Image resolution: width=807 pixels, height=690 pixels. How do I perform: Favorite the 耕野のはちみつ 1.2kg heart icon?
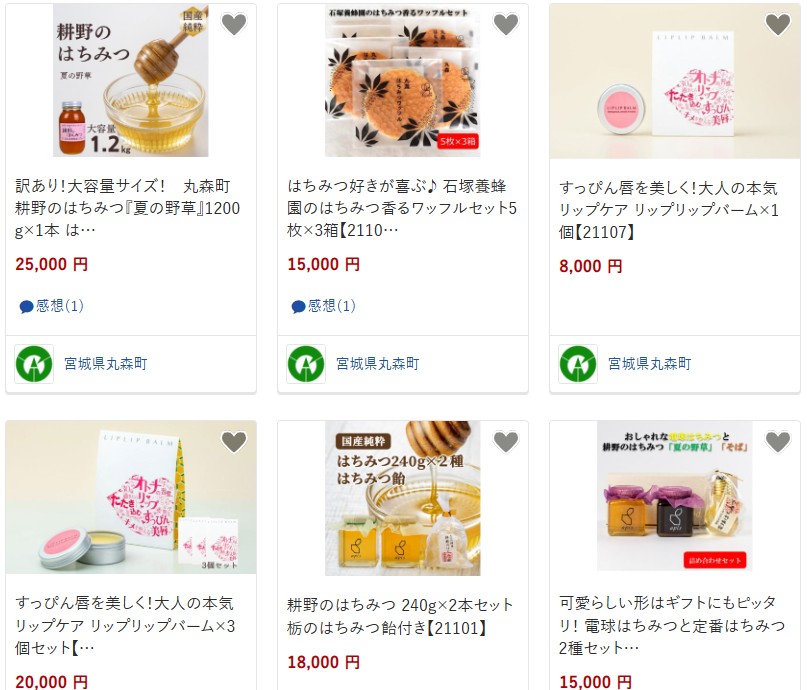click(234, 24)
